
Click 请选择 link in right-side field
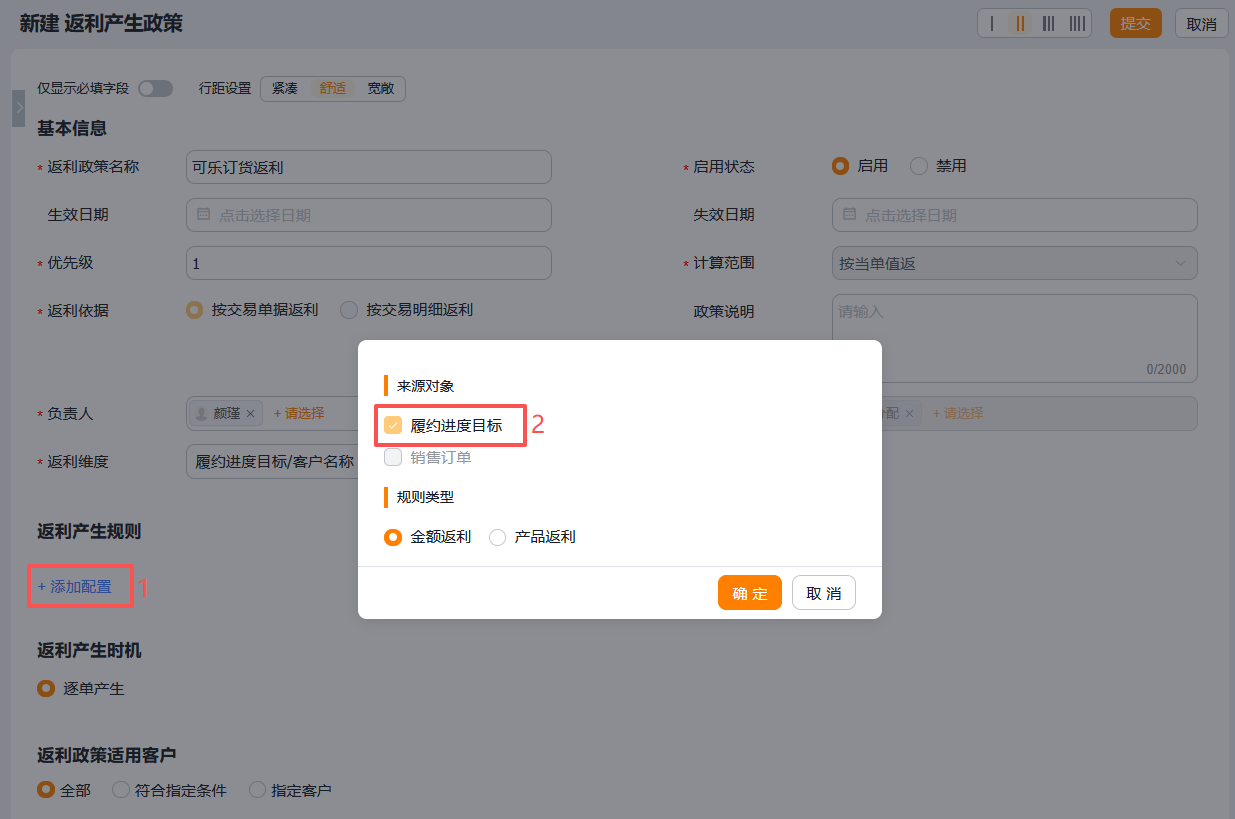point(958,413)
